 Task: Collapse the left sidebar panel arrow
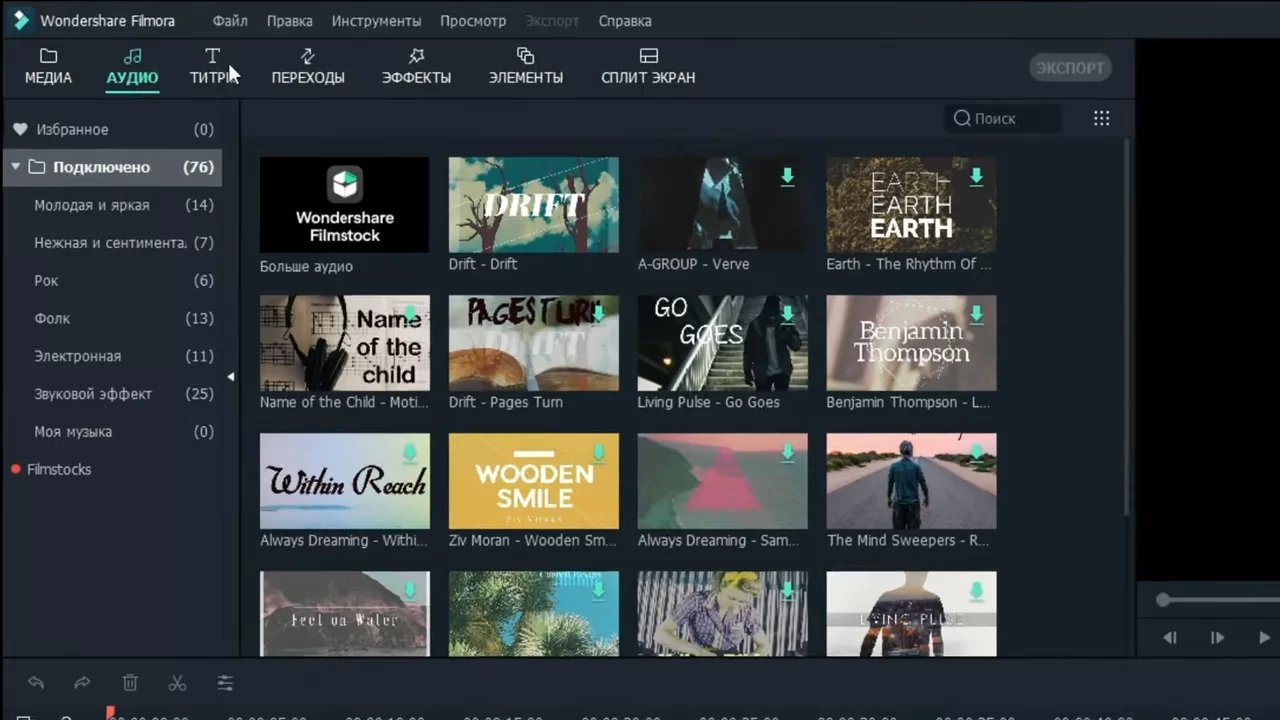pyautogui.click(x=231, y=377)
